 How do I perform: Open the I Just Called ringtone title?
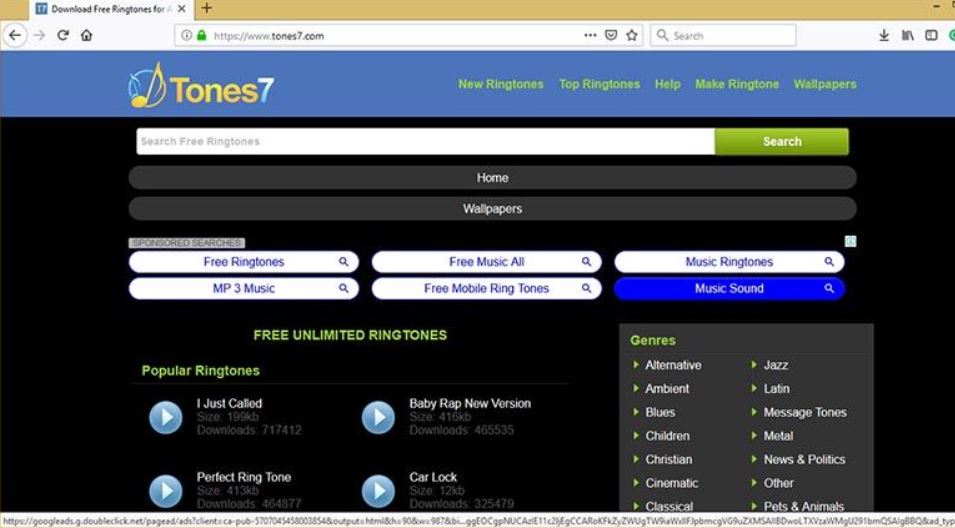pyautogui.click(x=230, y=403)
